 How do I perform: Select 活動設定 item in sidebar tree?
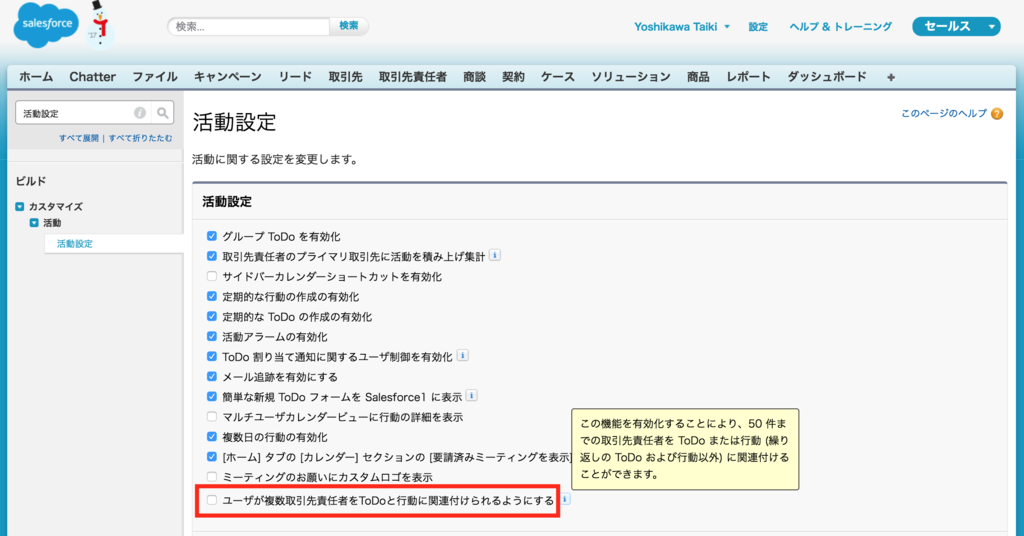click(74, 244)
